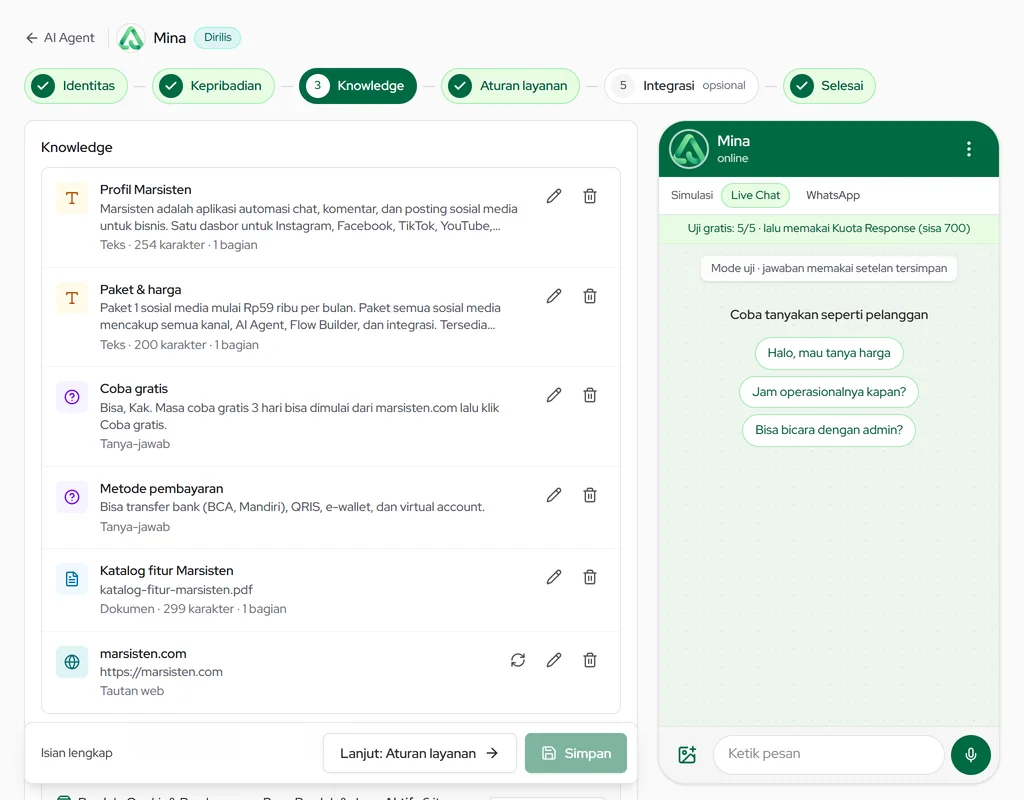Screen dimensions: 1024x800
Task: Edit the Katalog fitur Marsisten document
Action: click(x=554, y=577)
